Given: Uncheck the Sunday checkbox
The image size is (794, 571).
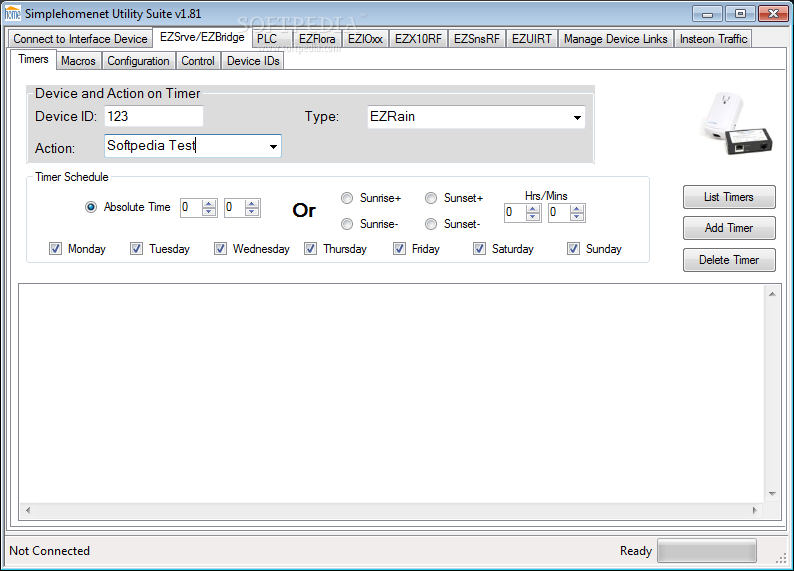Looking at the screenshot, I should click(573, 249).
